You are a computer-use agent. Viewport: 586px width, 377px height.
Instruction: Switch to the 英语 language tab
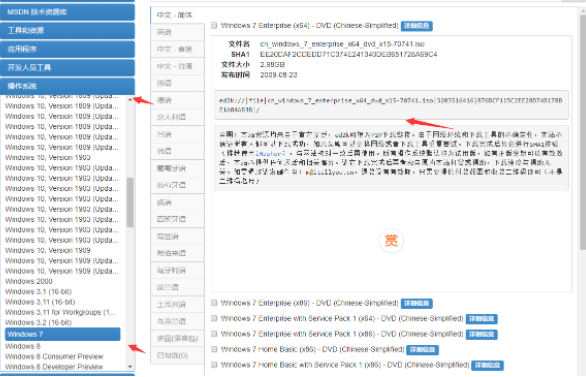[178, 32]
